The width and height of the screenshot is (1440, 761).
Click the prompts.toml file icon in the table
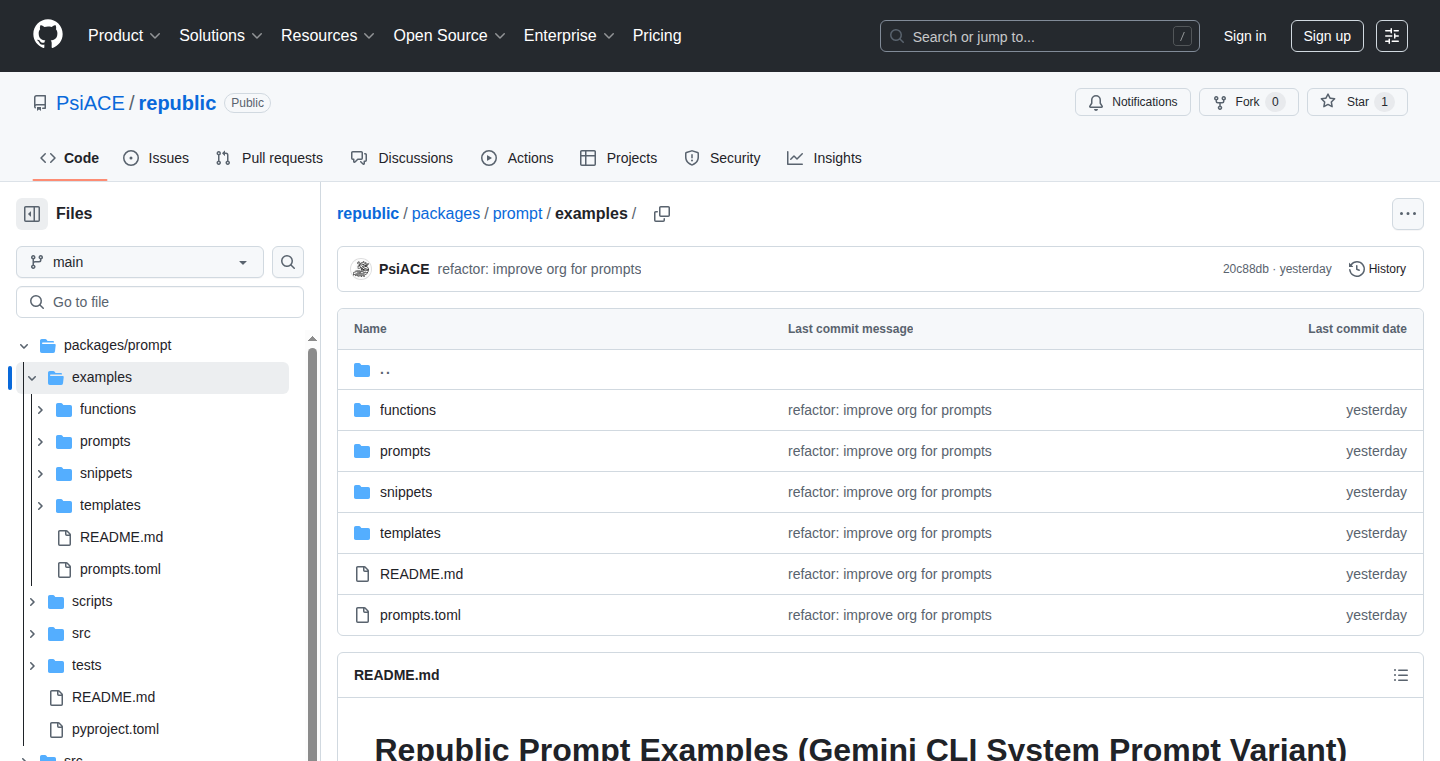coord(362,615)
